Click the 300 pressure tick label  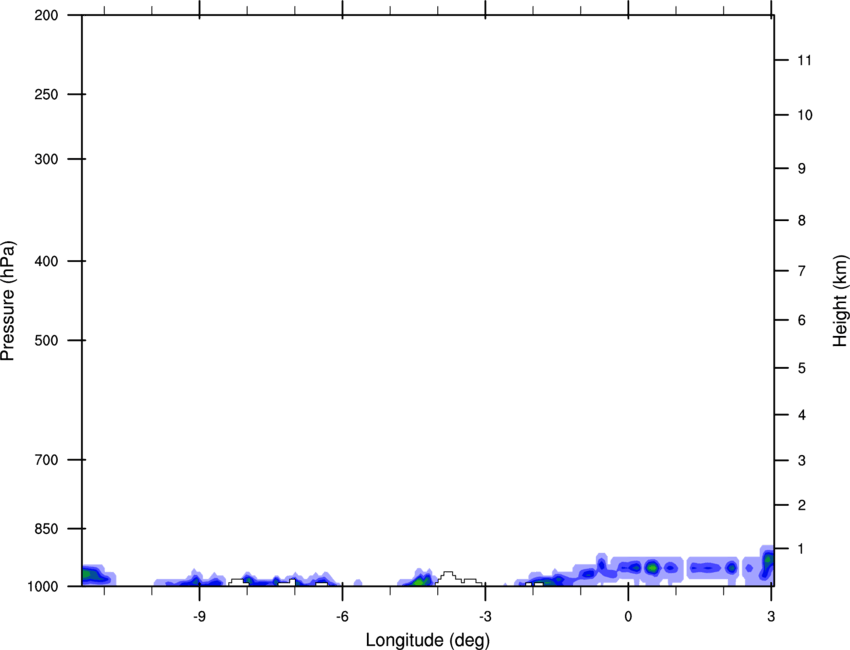(x=46, y=159)
